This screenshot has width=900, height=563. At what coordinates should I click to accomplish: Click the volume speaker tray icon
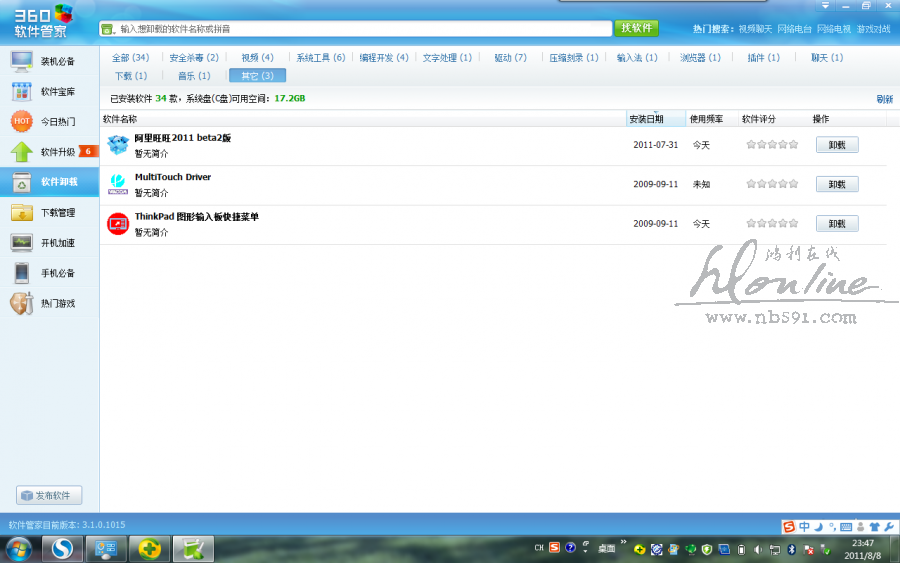point(758,549)
